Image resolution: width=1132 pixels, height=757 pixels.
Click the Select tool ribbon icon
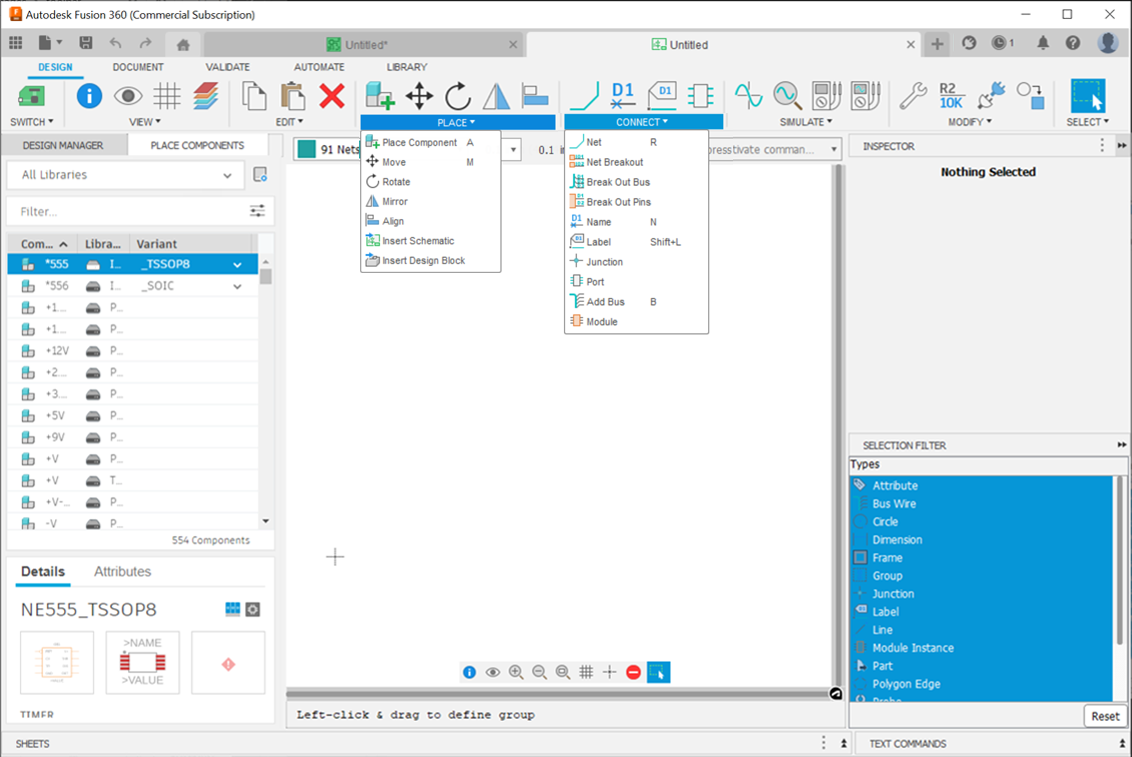(1088, 96)
